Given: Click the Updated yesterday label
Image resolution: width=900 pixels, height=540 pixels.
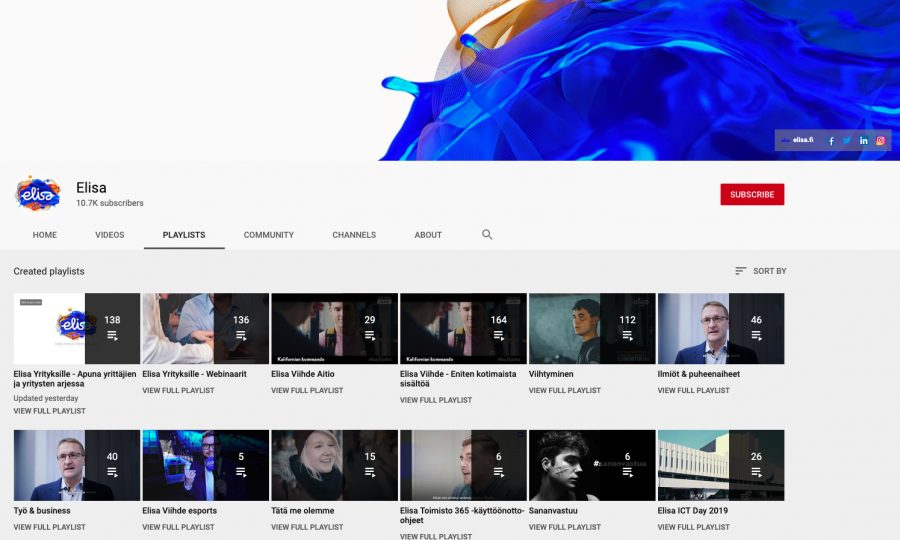Looking at the screenshot, I should (46, 398).
